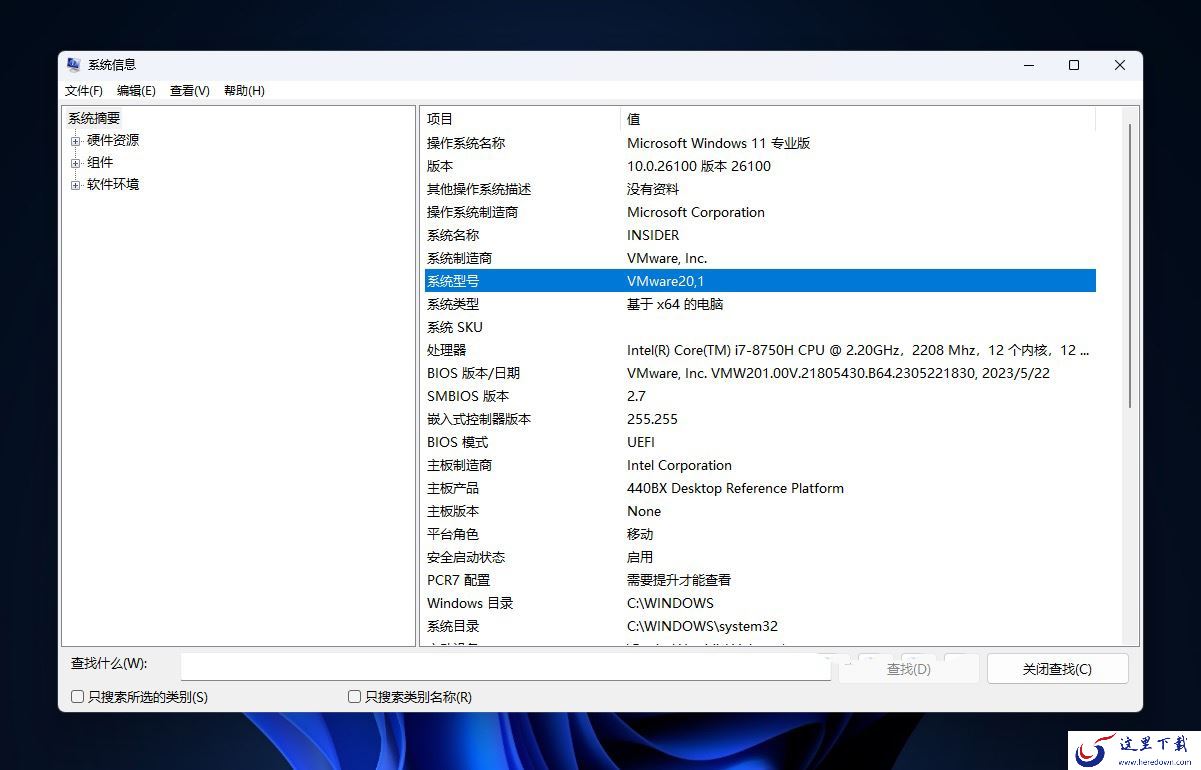Viewport: 1201px width, 770px height.
Task: Select the 主板产品 row
Action: [x=760, y=488]
